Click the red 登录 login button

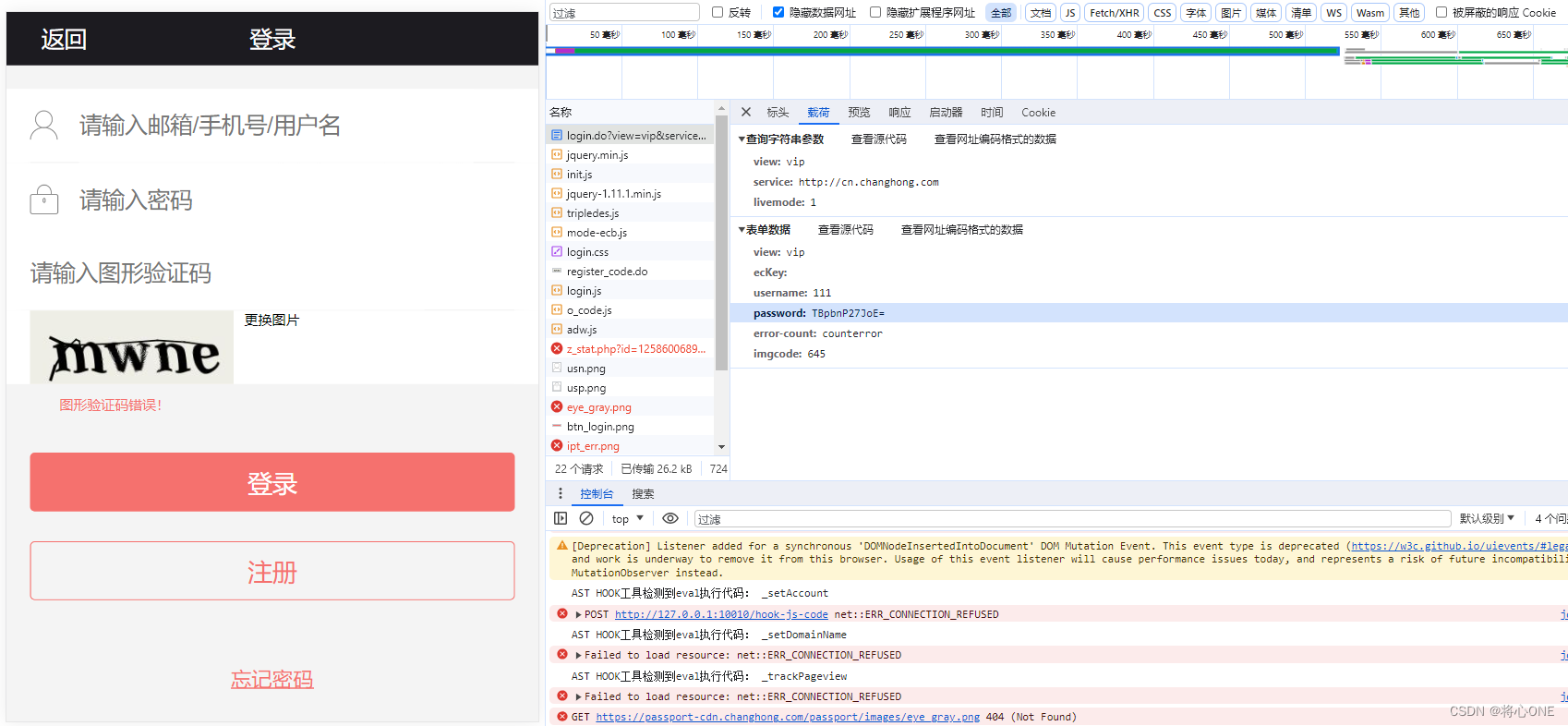click(x=272, y=482)
